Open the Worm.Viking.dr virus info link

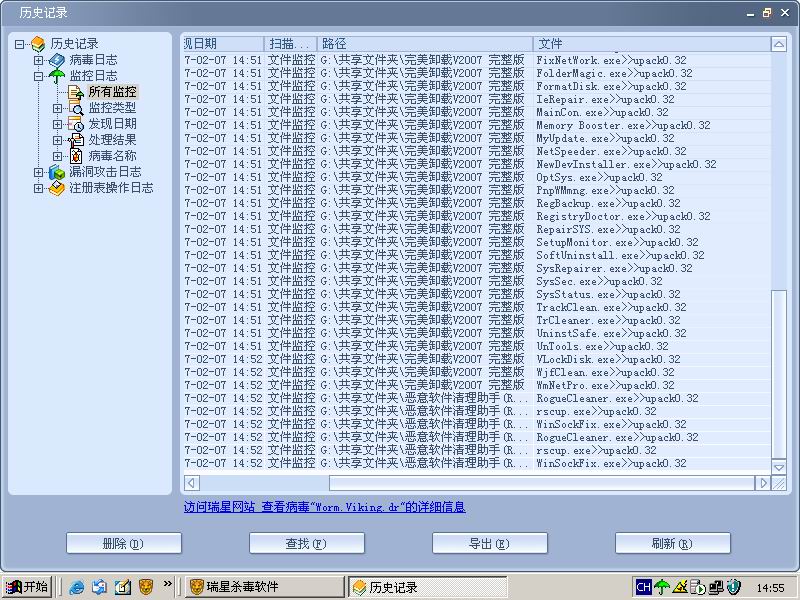pyautogui.click(x=324, y=507)
